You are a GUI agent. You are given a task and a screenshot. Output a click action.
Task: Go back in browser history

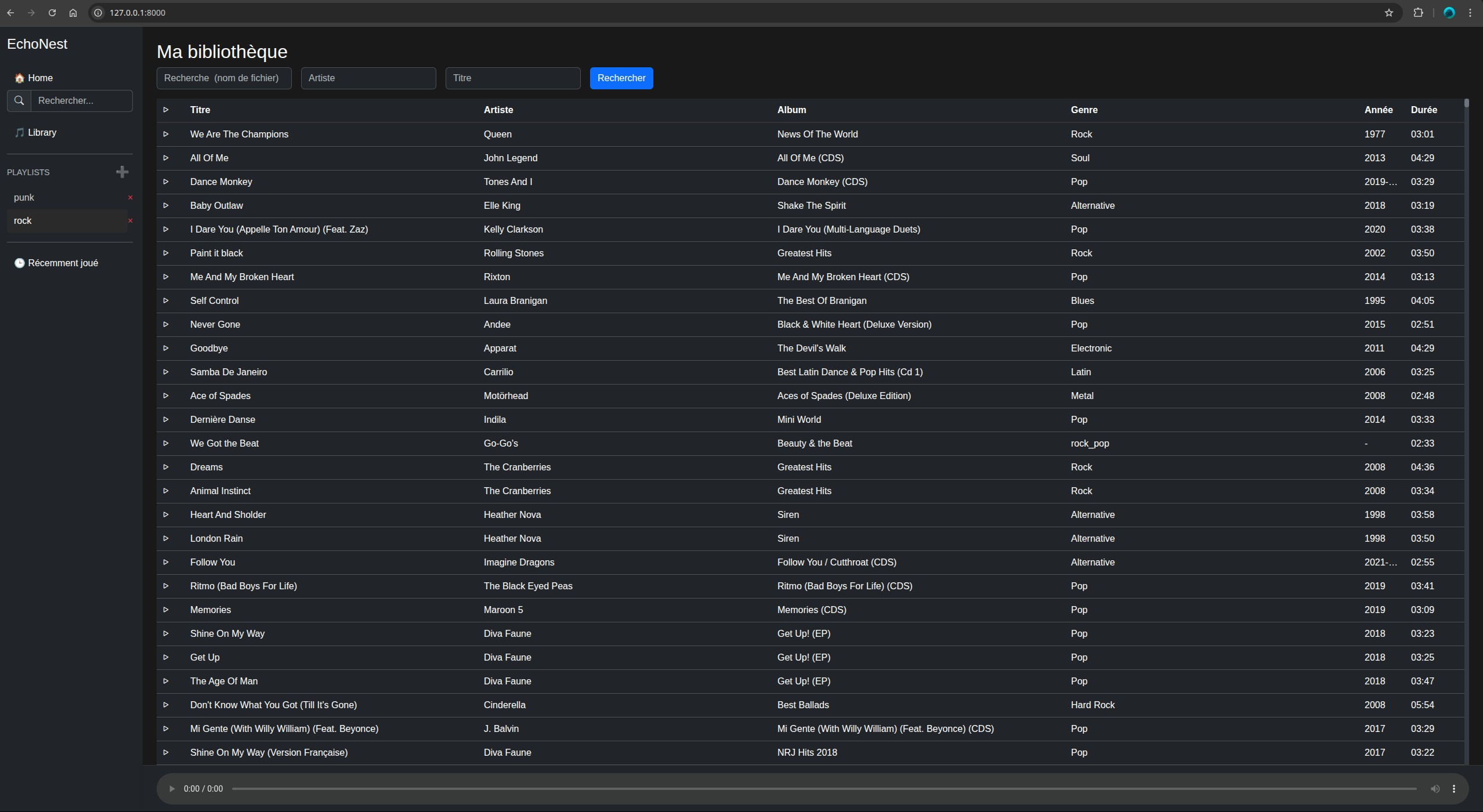pyautogui.click(x=10, y=13)
